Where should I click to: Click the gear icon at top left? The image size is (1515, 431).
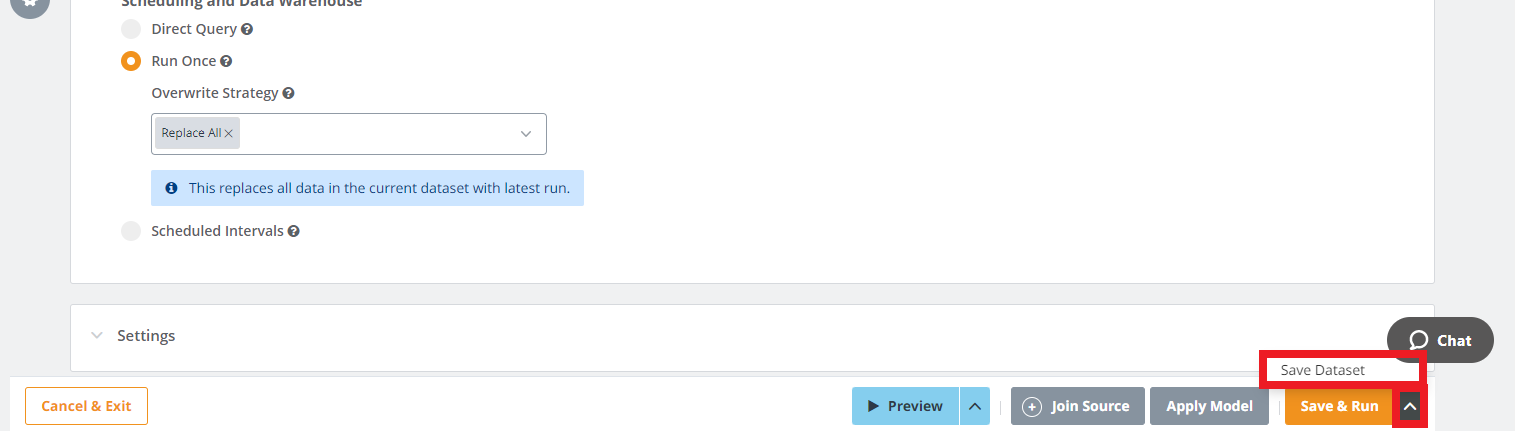[30, 5]
